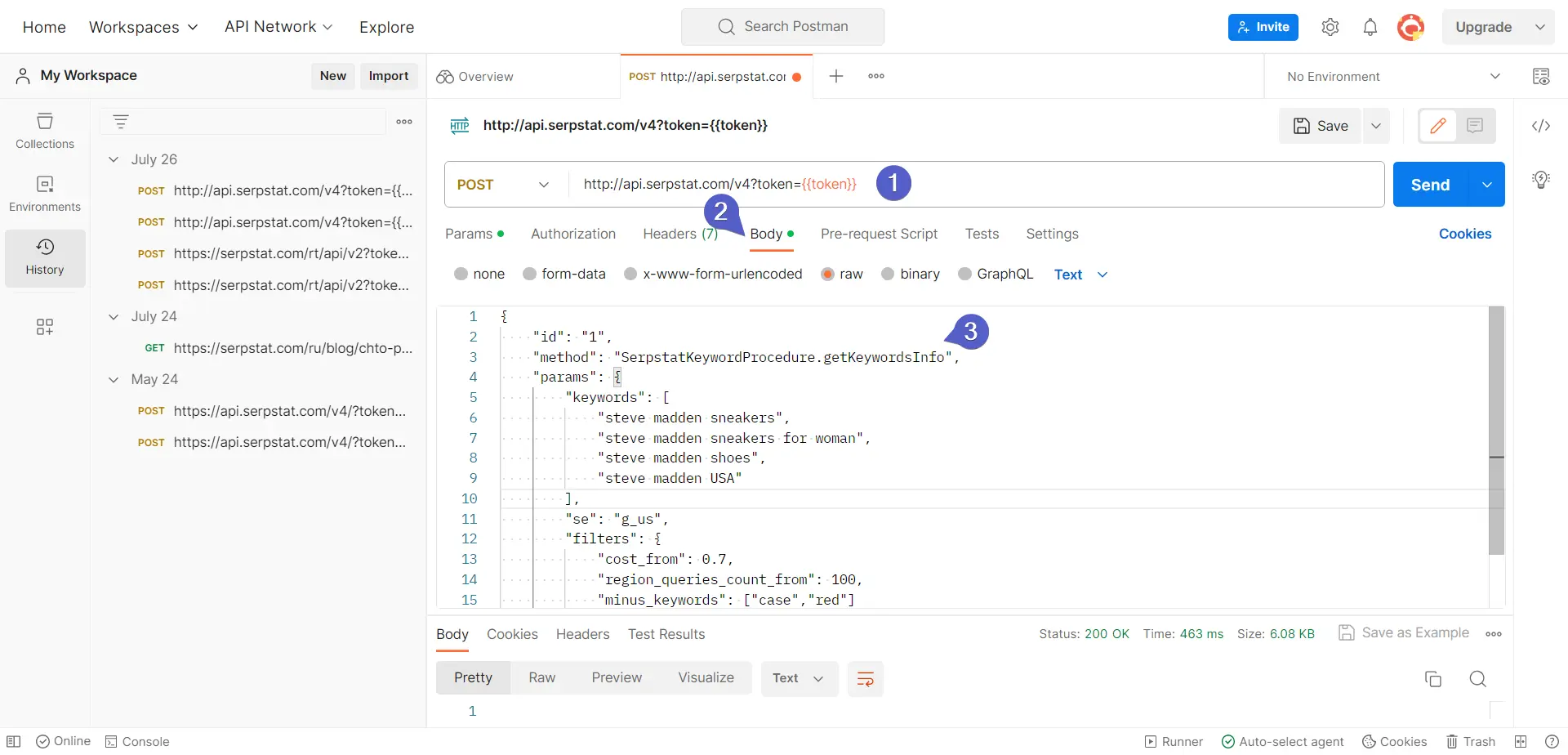Image resolution: width=1568 pixels, height=755 pixels.
Task: Open the Collections sidebar panel
Action: (x=45, y=131)
